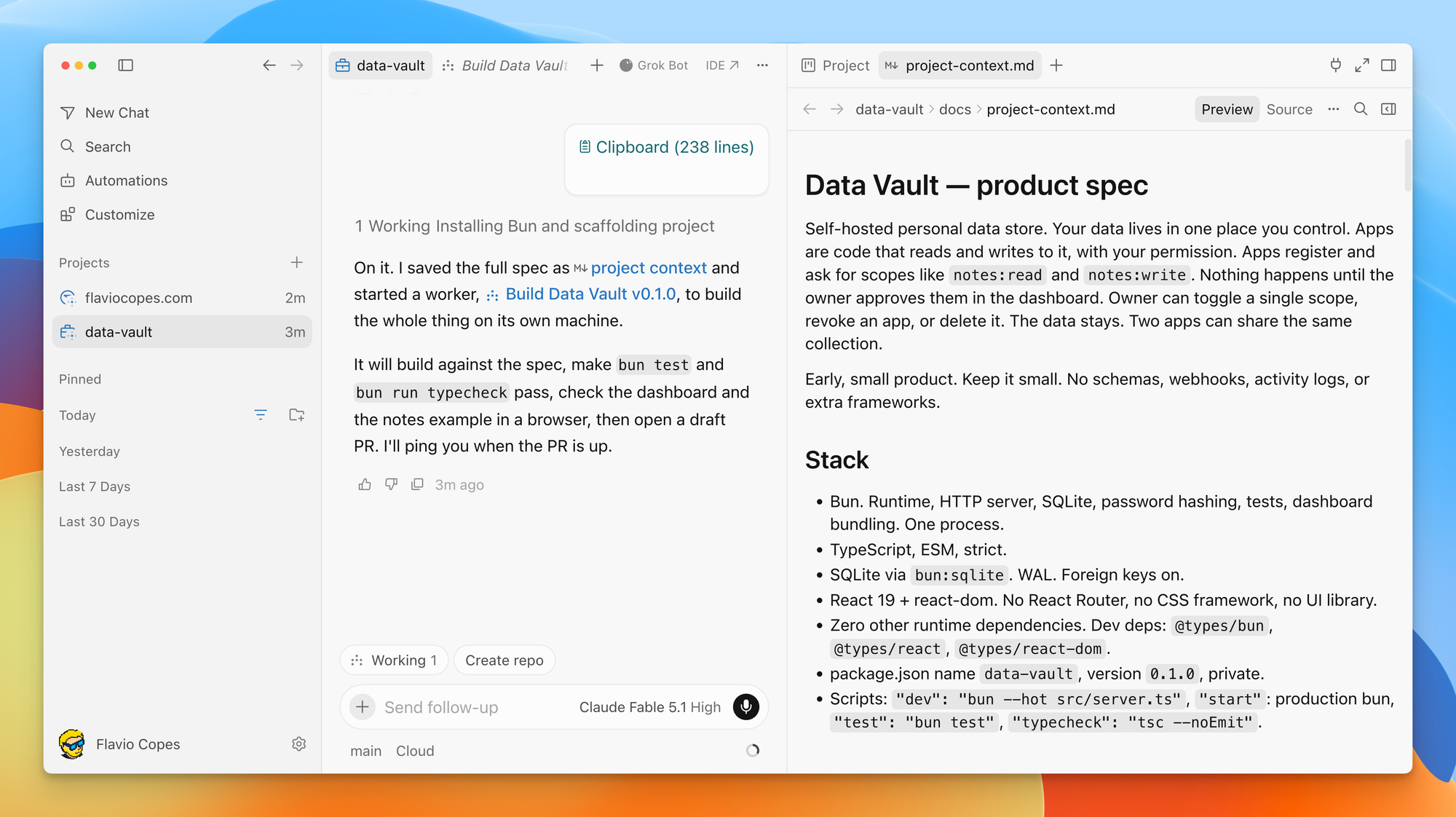Image resolution: width=1456 pixels, height=817 pixels.
Task: Go back with the chat header left arrow
Action: point(269,66)
